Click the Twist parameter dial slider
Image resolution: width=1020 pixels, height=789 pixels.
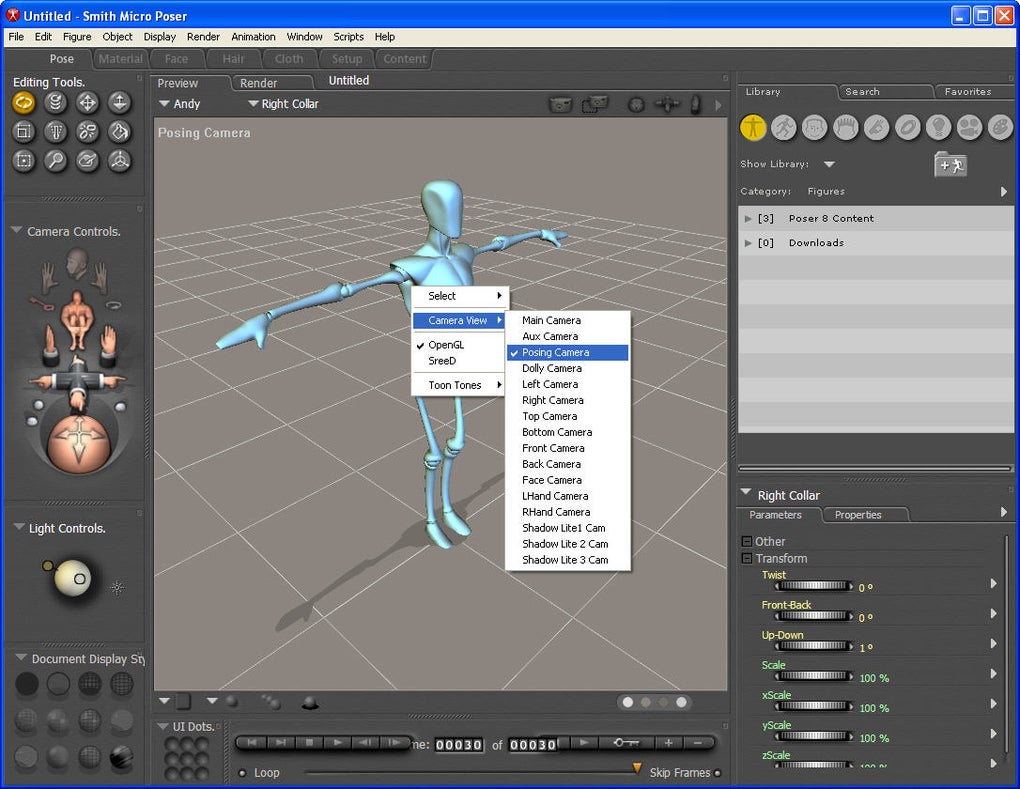tap(812, 586)
